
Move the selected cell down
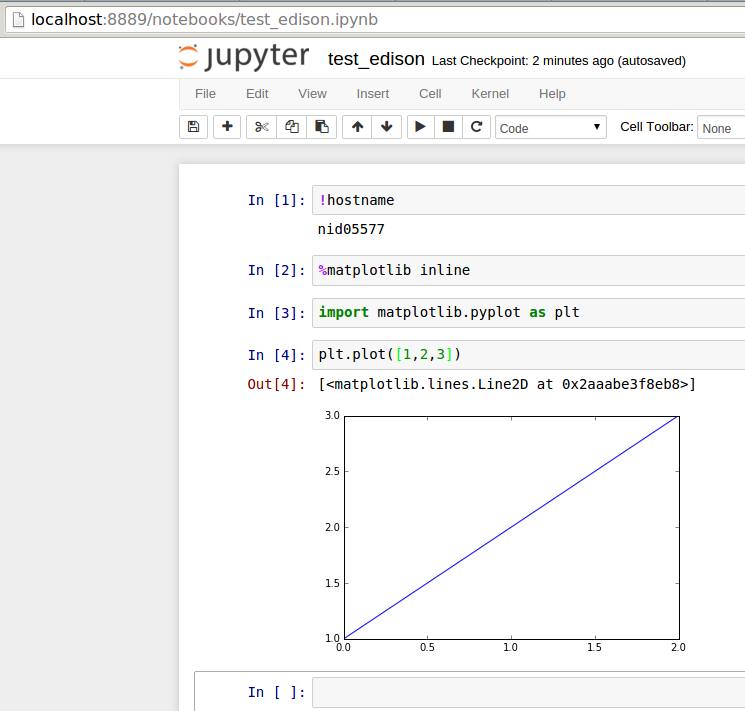tap(386, 127)
